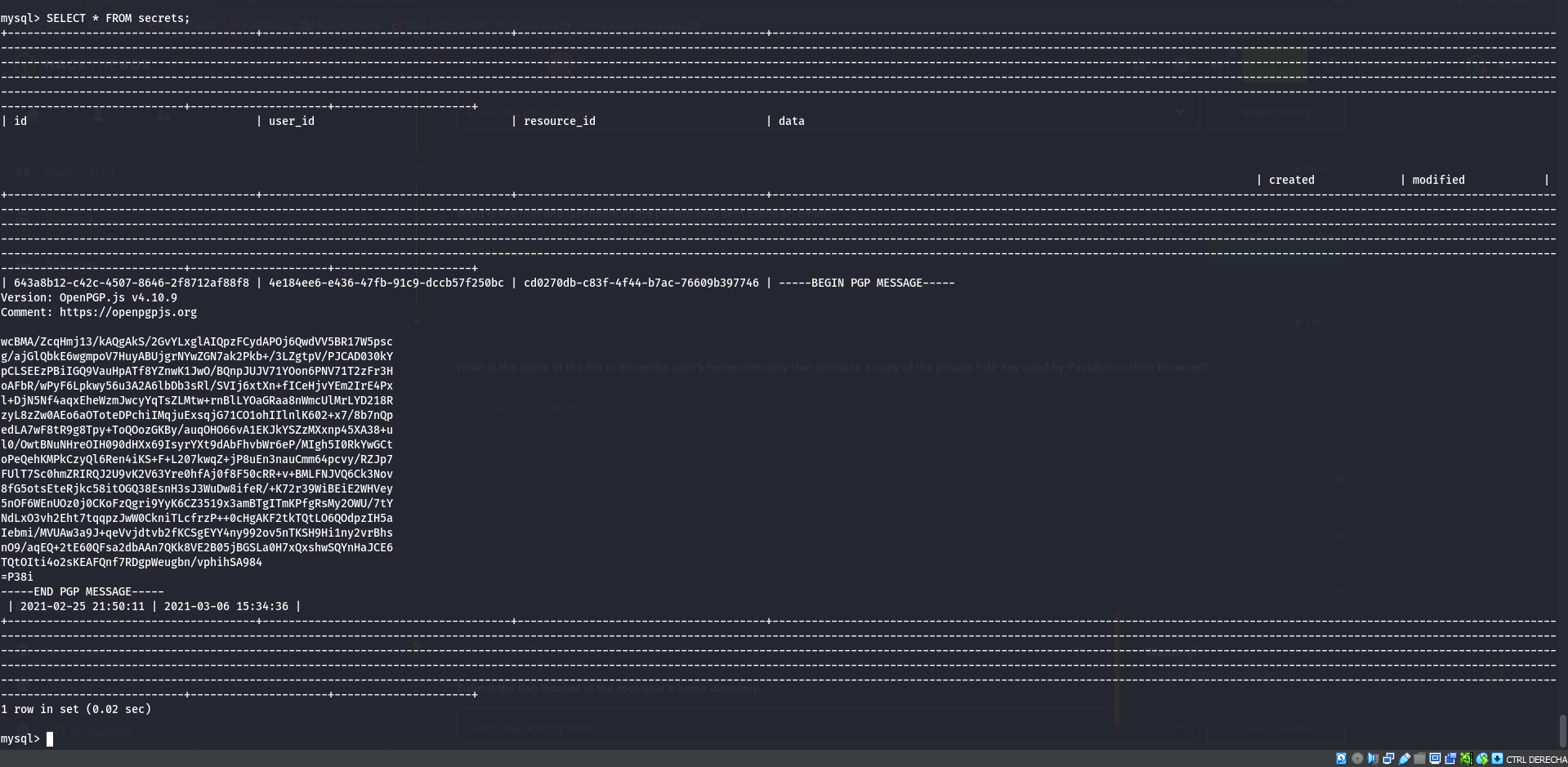
Task: Click the shared folders icon
Action: pyautogui.click(x=1420, y=759)
